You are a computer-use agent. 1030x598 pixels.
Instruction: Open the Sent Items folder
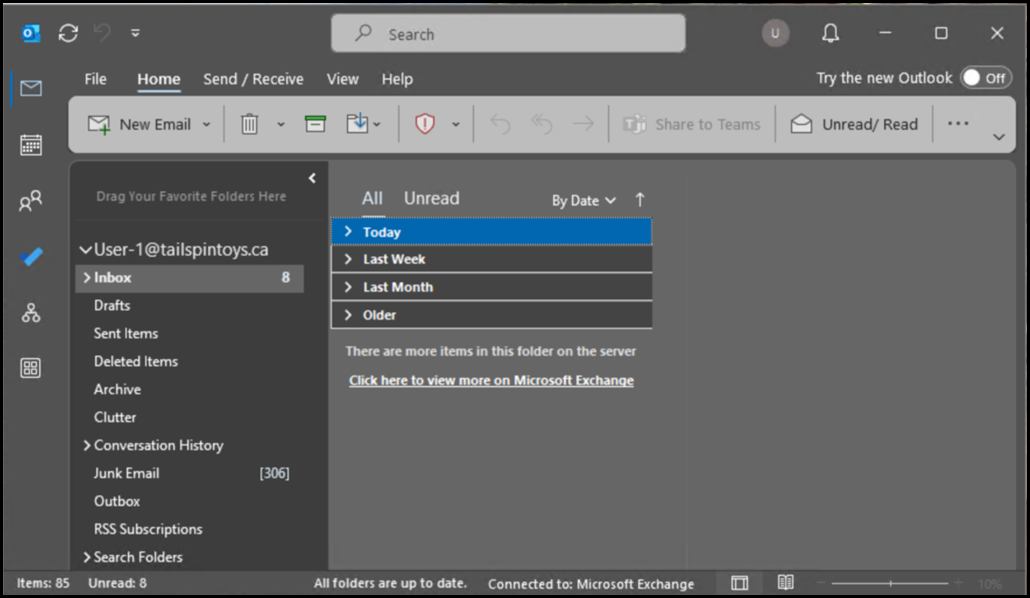pyautogui.click(x=125, y=333)
